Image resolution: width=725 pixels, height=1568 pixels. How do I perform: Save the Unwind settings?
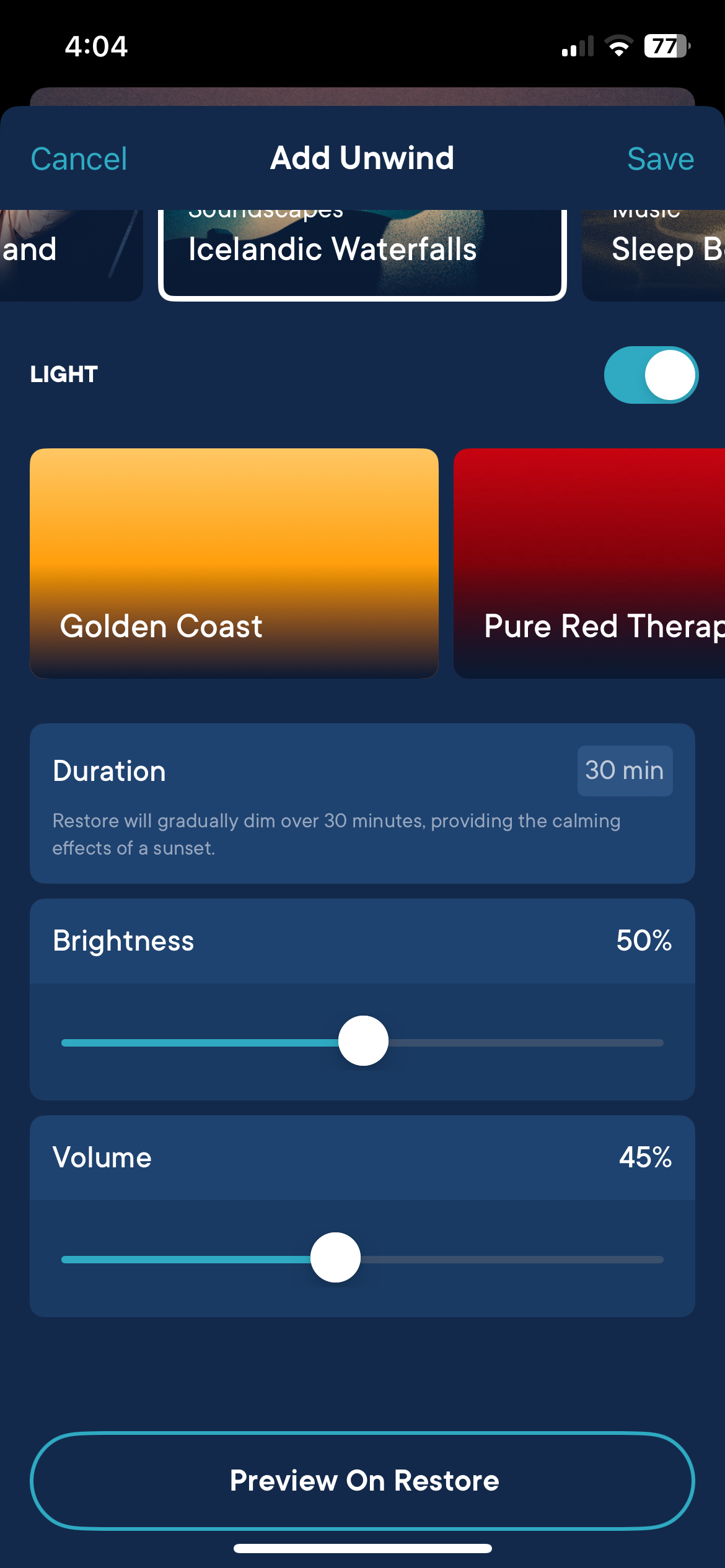tap(661, 159)
